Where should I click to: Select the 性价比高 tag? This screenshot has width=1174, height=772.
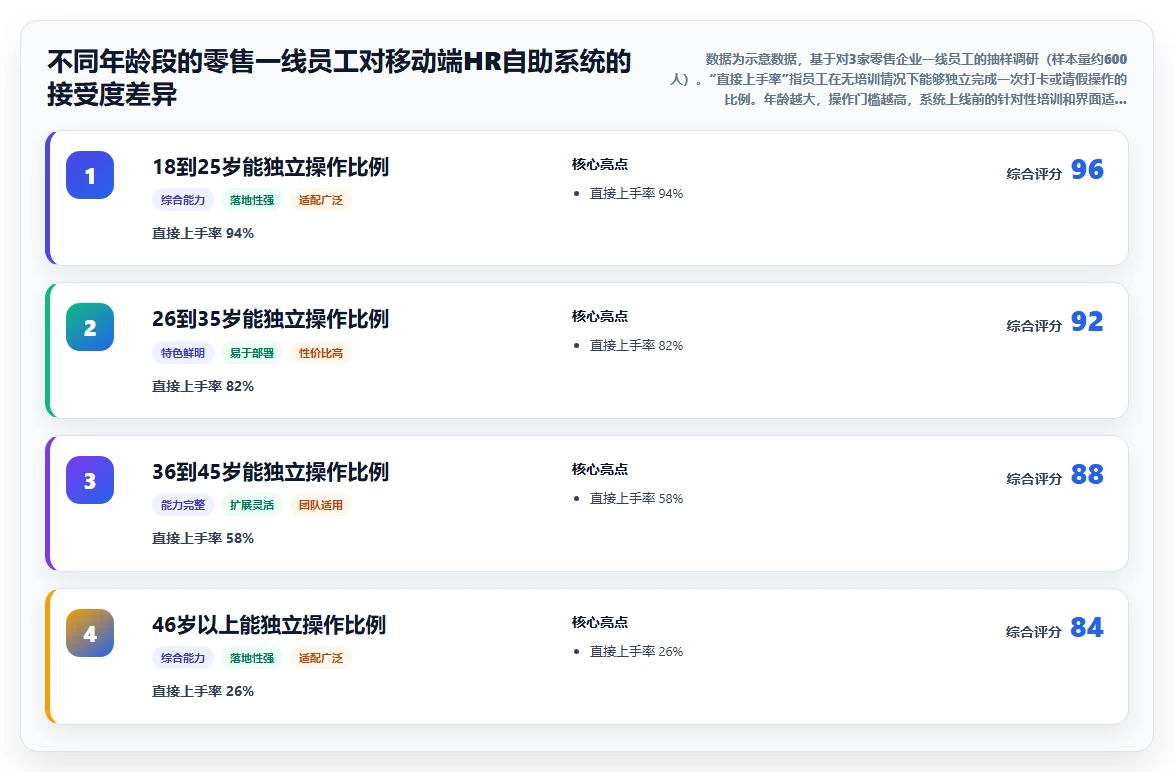point(320,353)
